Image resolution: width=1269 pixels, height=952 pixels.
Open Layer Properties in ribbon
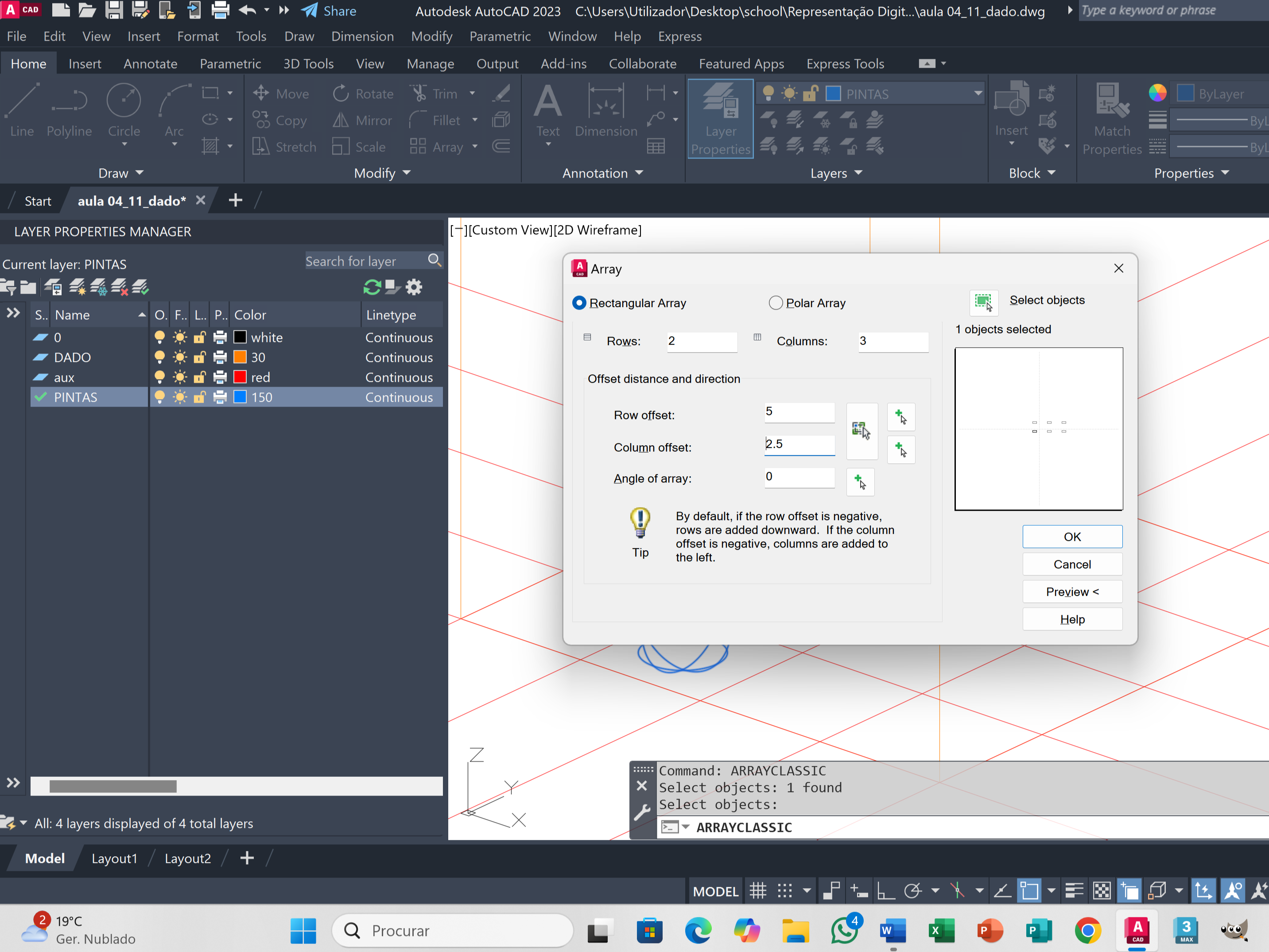coord(720,119)
